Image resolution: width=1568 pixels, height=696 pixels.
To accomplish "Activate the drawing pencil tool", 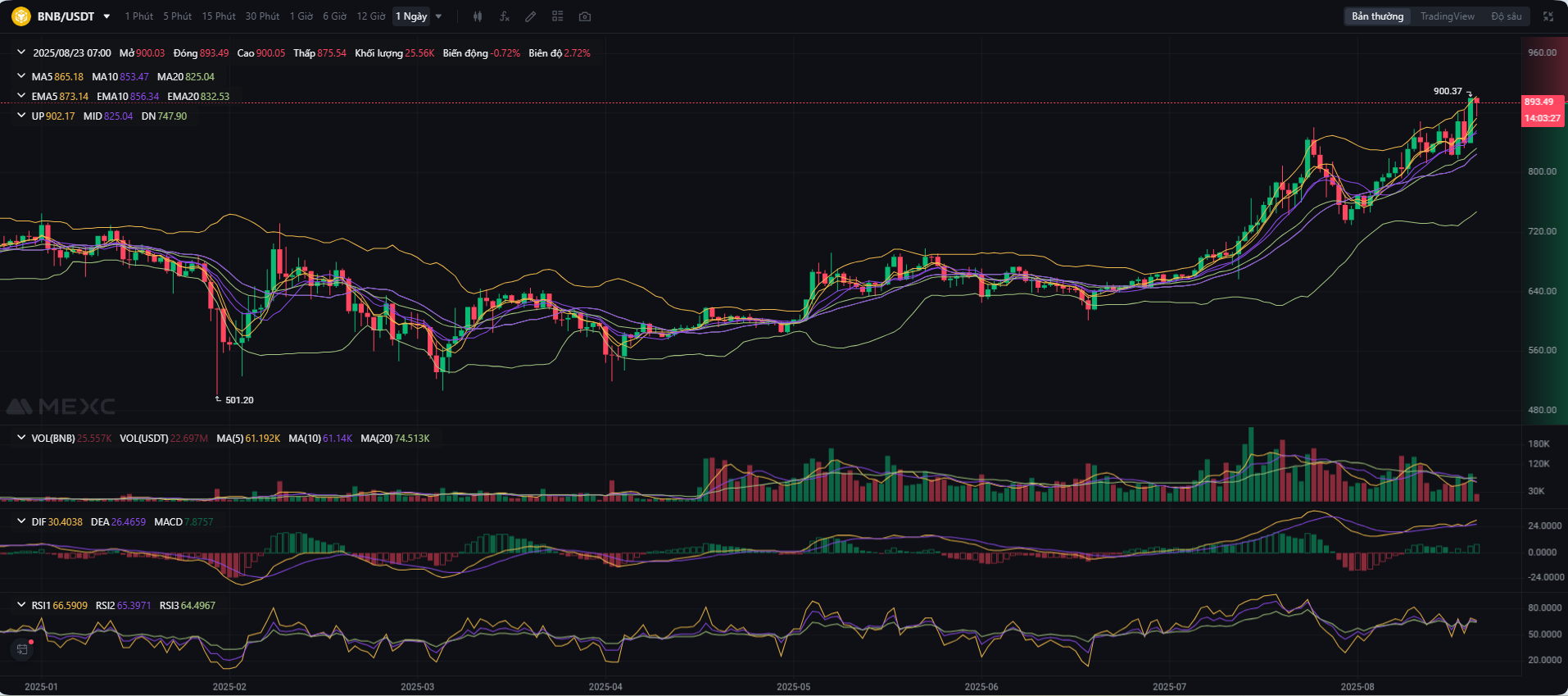I will (x=531, y=16).
